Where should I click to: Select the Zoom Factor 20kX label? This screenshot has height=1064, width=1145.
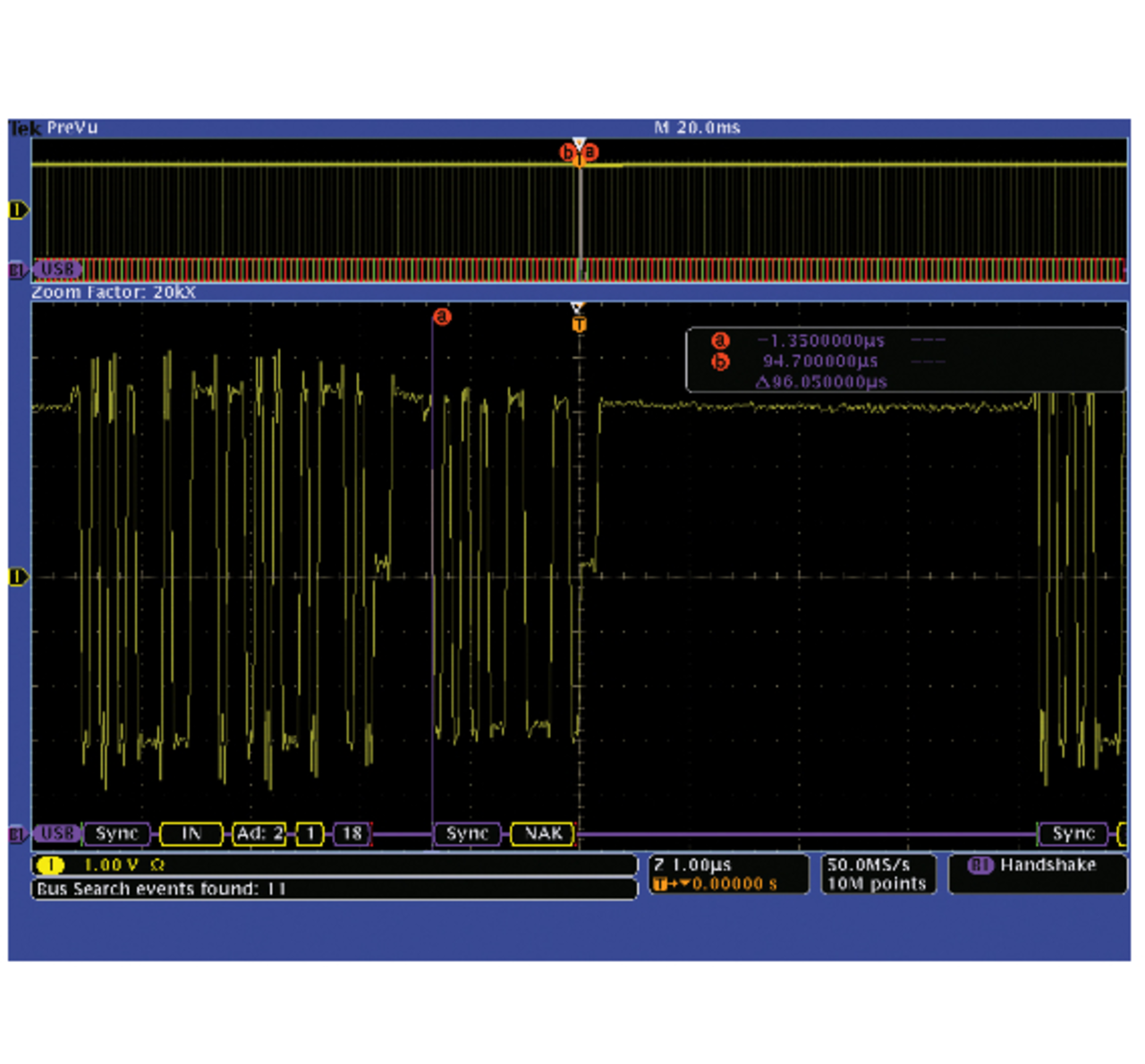[x=114, y=292]
